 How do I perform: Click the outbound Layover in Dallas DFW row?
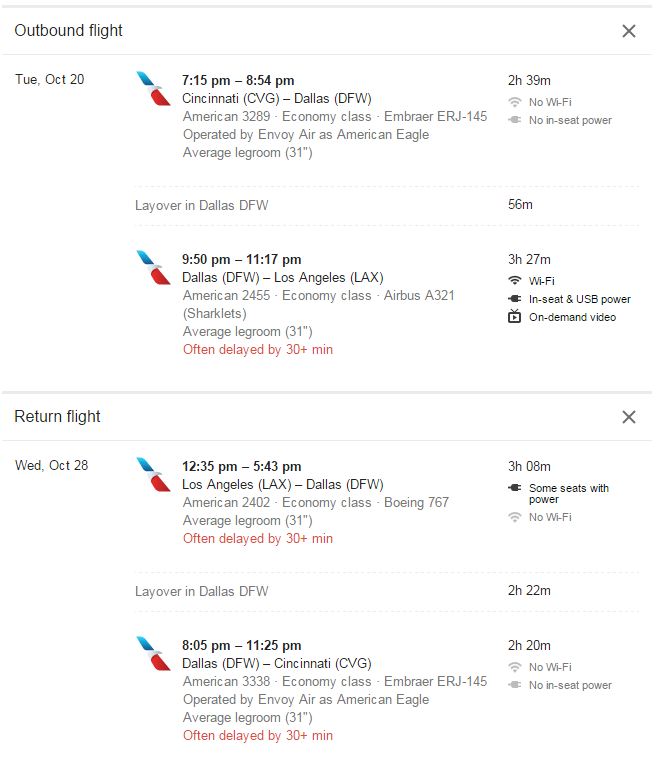tap(202, 205)
